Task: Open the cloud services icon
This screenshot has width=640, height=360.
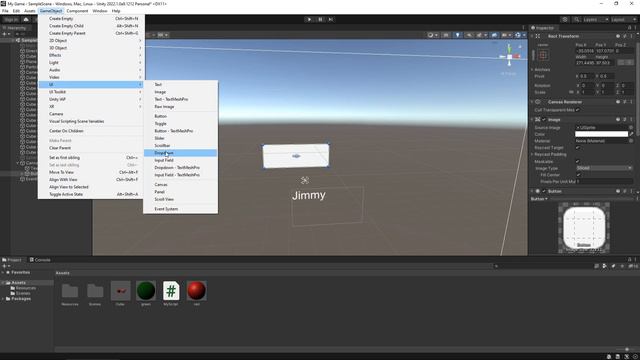Action: 26,20
